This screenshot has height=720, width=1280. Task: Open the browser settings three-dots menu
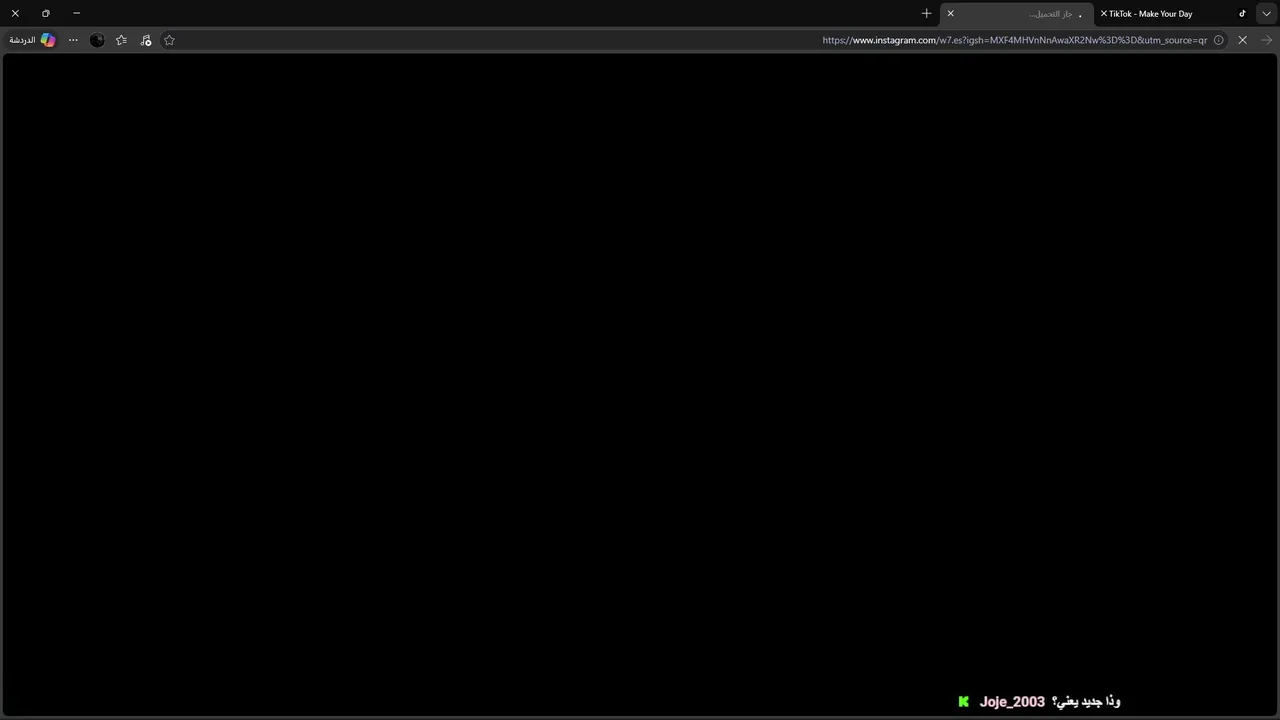click(73, 40)
